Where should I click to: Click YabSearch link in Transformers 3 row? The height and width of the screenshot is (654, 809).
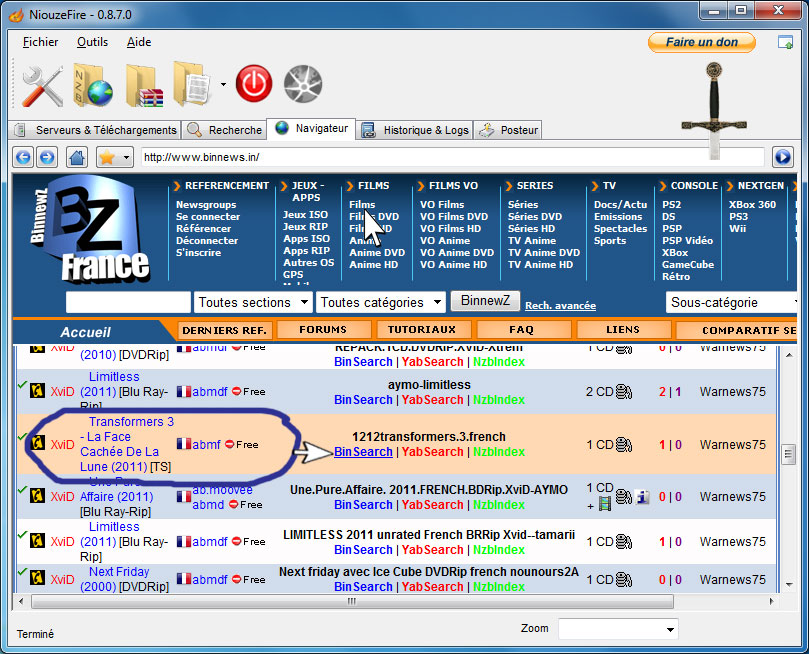(432, 452)
